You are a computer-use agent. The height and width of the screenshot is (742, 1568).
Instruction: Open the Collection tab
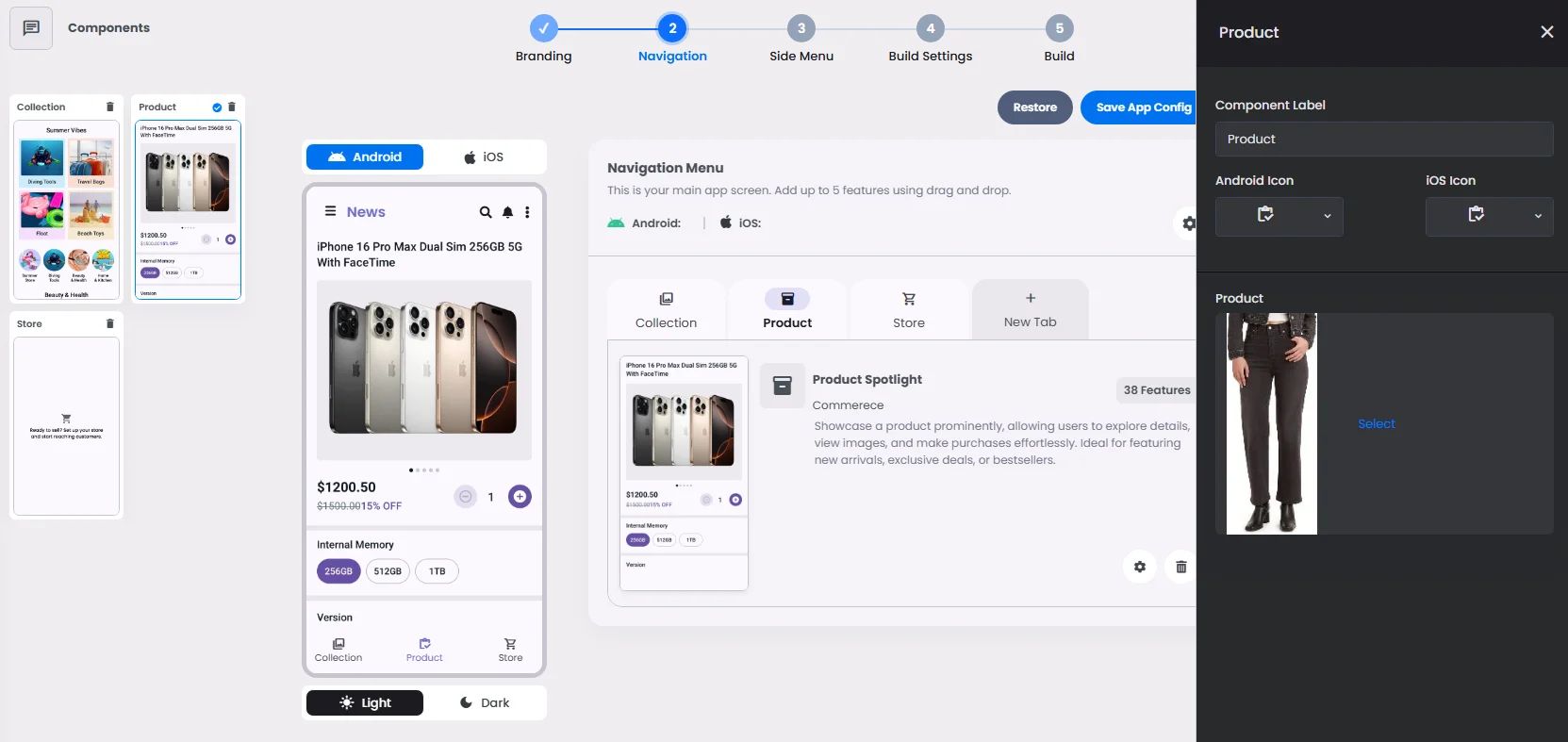667,309
